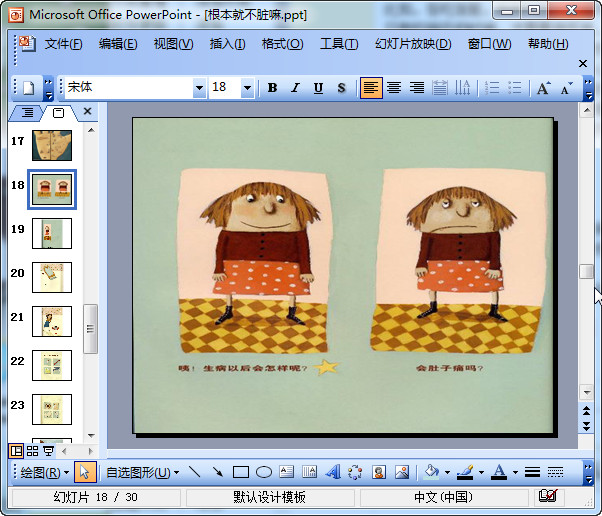Close the slide thumbnail pane
The height and width of the screenshot is (516, 602).
(88, 111)
